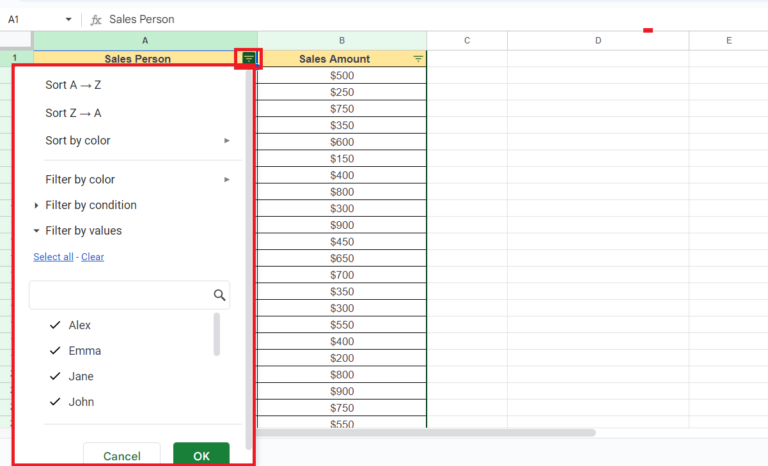Click the values list scrollbar

(216, 334)
